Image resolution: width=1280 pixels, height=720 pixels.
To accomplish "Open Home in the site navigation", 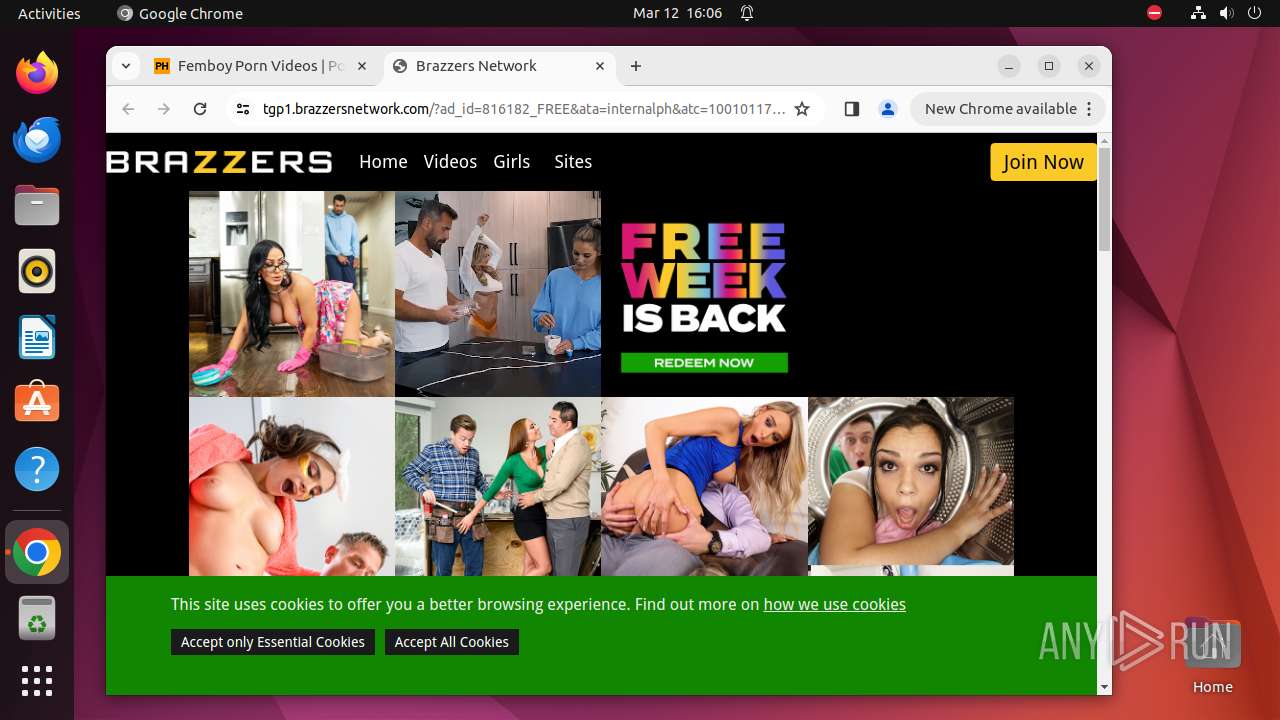I will point(383,161).
